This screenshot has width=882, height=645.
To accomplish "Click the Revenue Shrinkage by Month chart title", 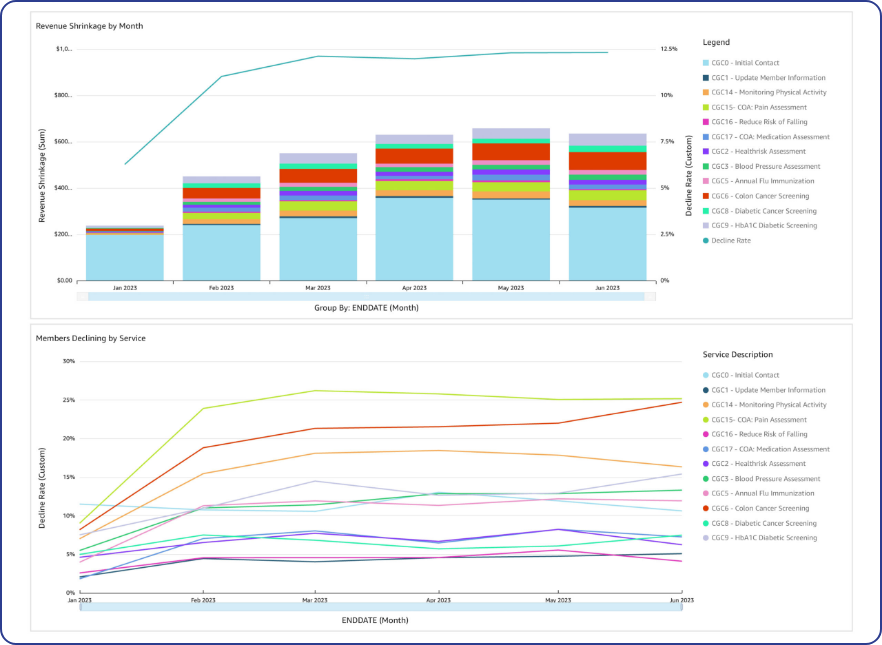I will click(x=89, y=26).
